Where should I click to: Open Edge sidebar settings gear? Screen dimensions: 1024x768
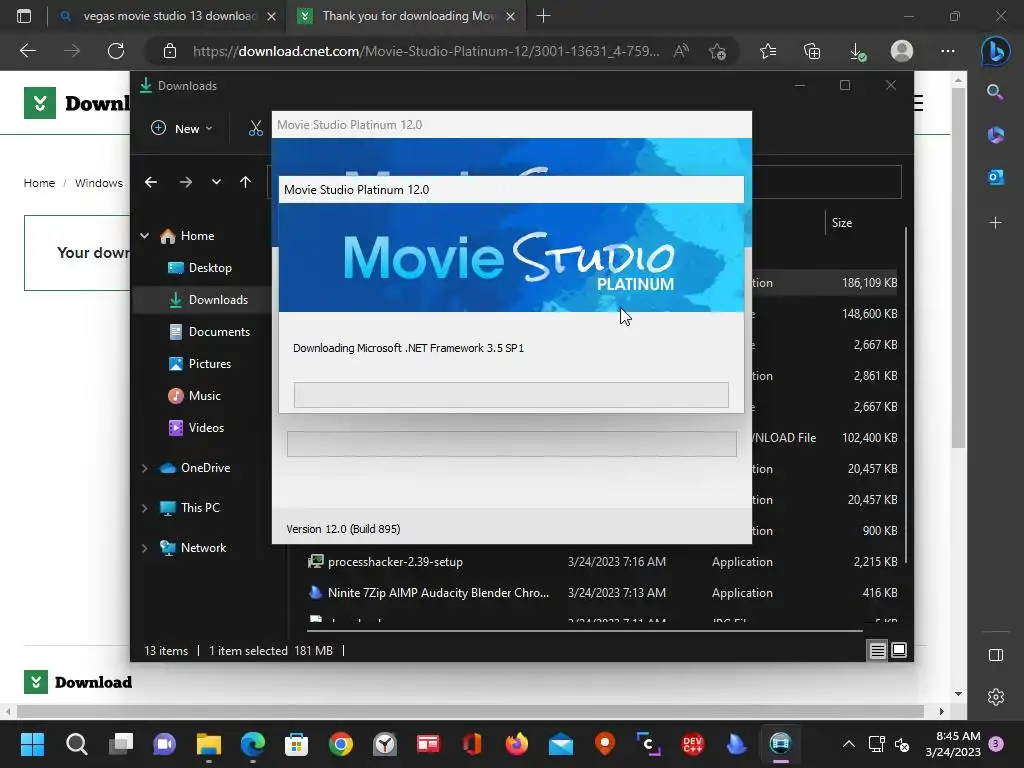click(996, 697)
